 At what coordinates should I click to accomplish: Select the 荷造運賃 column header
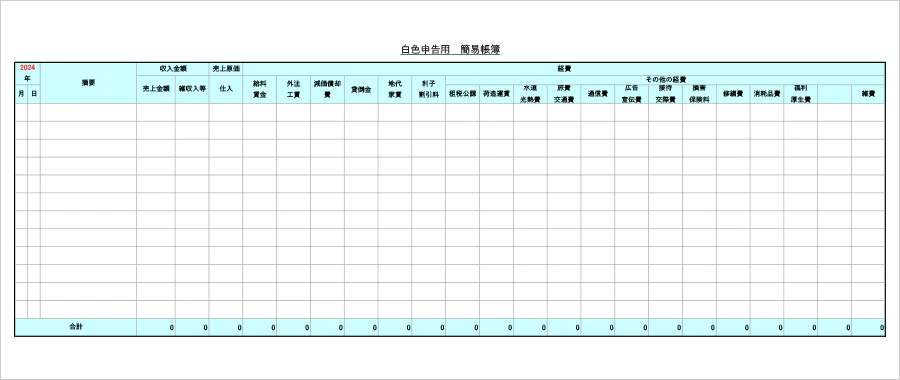tap(496, 94)
